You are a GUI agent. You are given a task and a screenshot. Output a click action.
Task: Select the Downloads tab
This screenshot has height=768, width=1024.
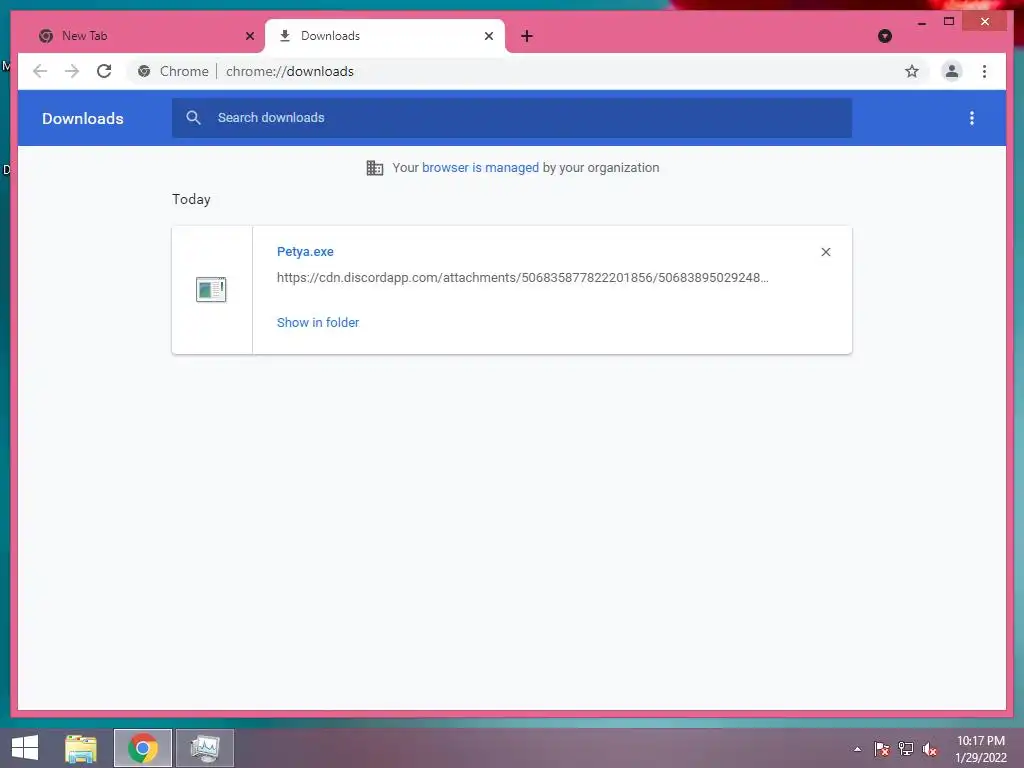click(x=385, y=36)
